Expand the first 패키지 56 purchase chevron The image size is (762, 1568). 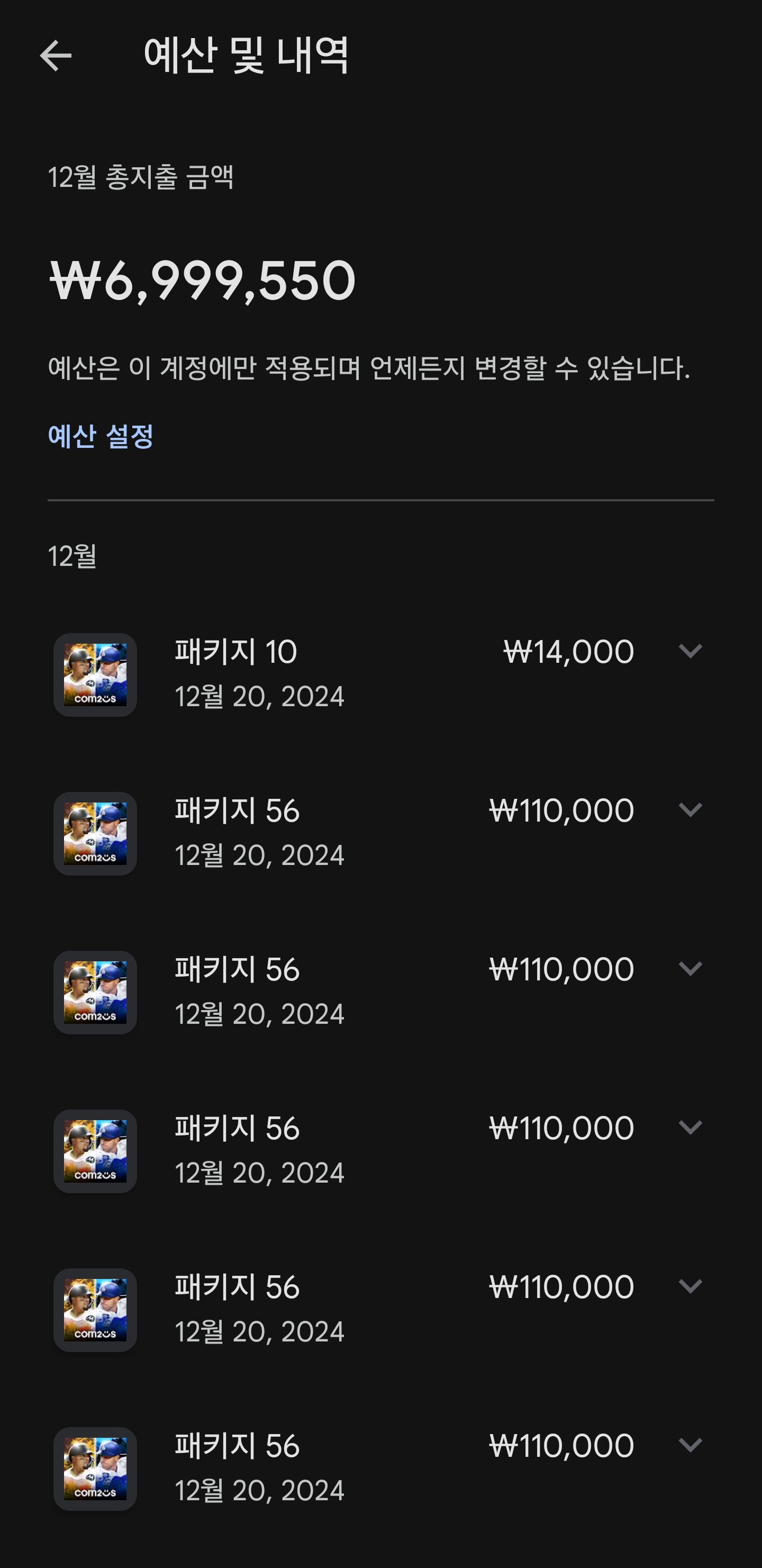[690, 810]
